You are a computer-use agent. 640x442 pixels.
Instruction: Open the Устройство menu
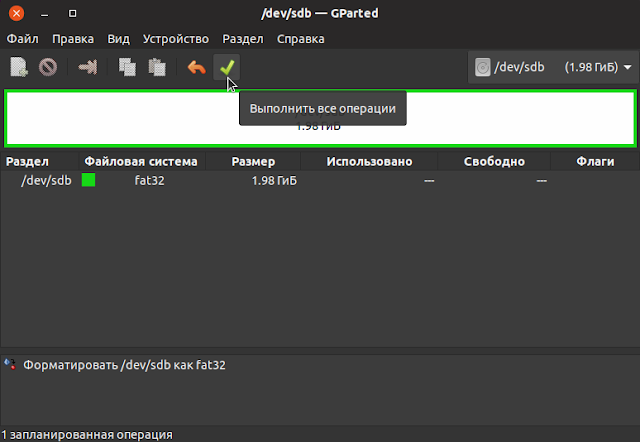[176, 39]
